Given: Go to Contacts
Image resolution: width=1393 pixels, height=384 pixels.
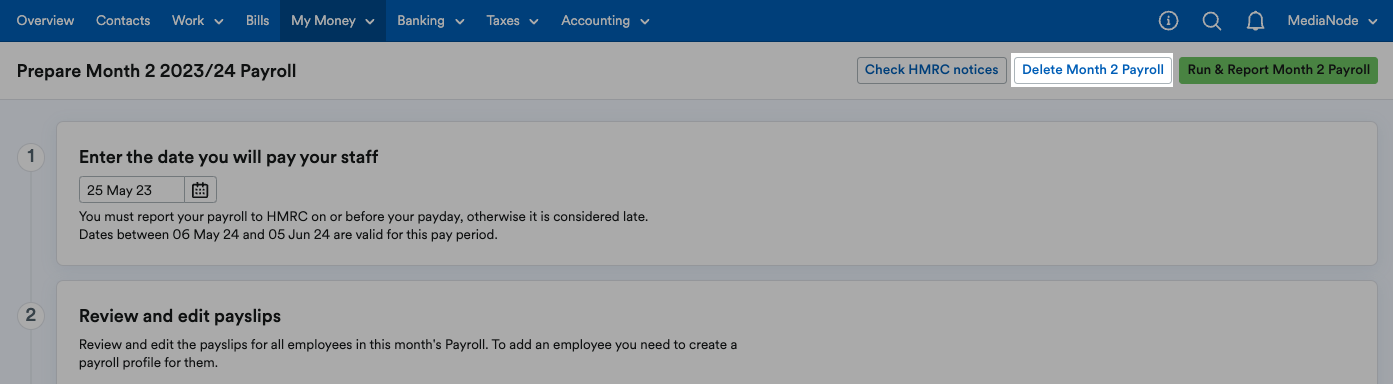Looking at the screenshot, I should pos(123,21).
